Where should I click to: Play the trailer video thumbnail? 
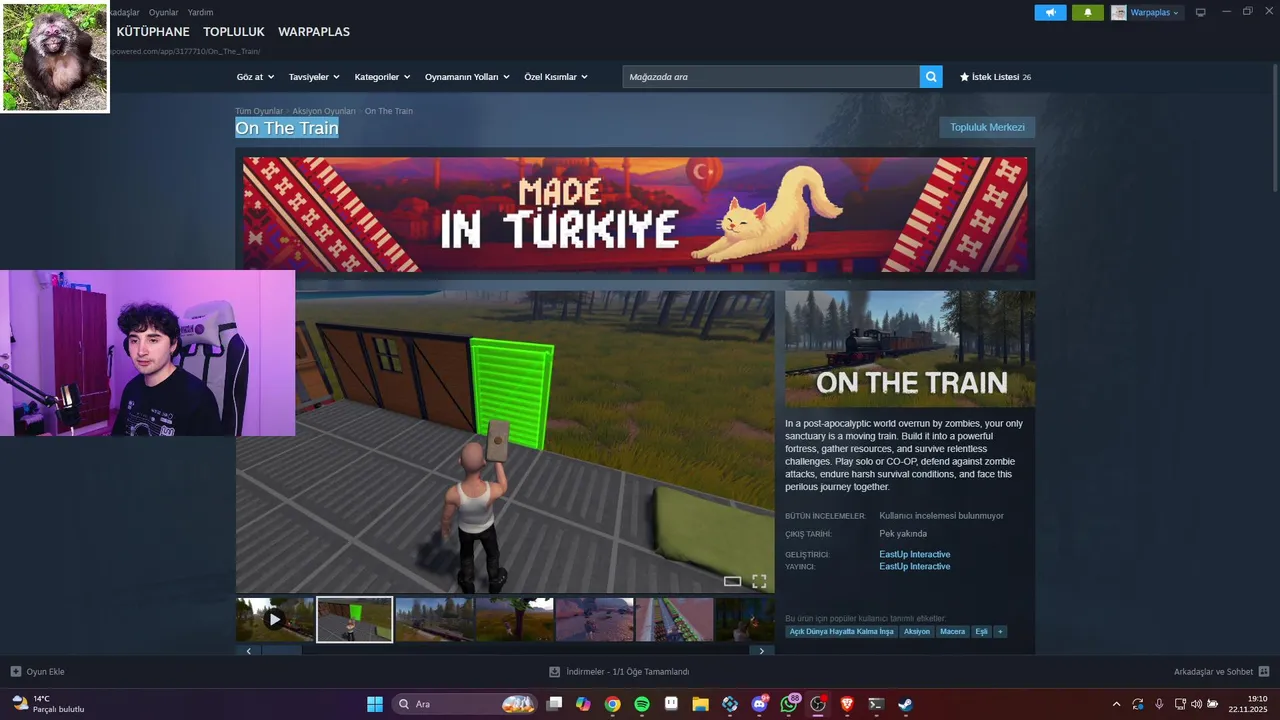click(x=275, y=620)
